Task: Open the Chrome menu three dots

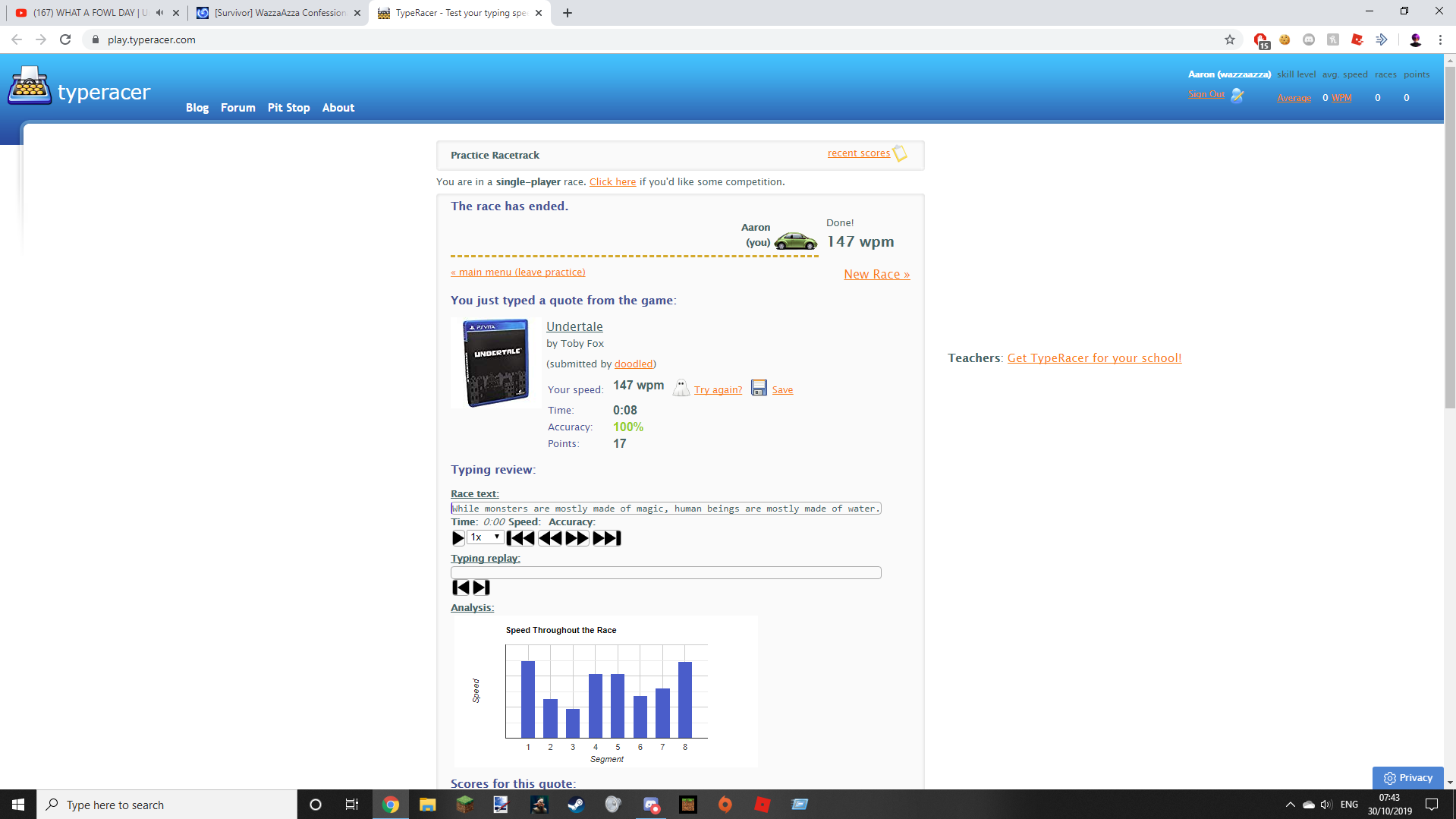Action: tap(1440, 39)
